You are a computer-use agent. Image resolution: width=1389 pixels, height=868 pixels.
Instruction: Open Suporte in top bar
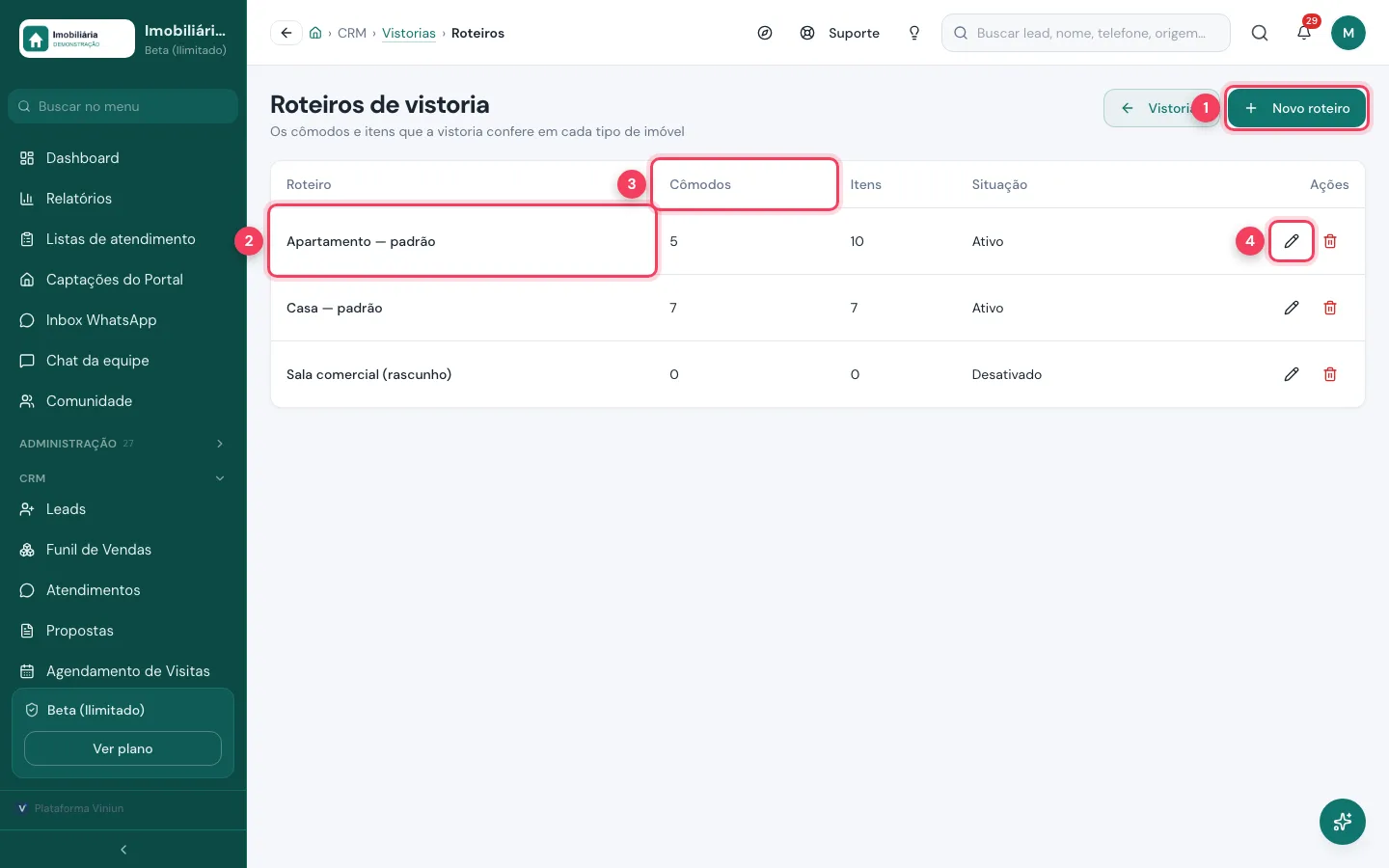point(840,33)
